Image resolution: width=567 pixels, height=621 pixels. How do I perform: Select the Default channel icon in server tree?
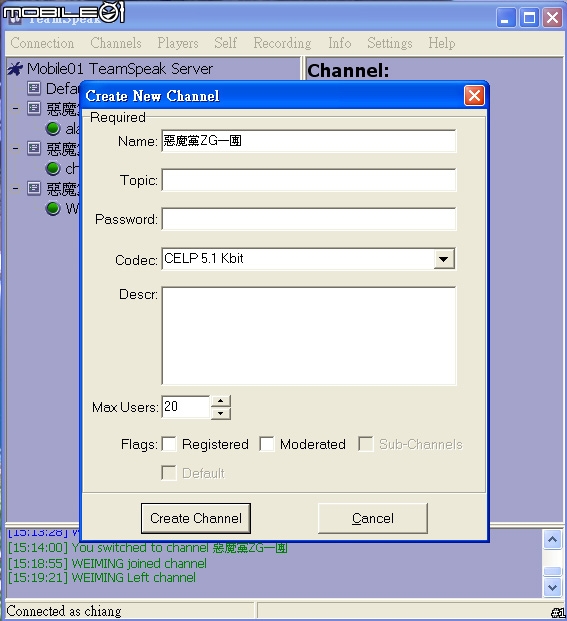pos(34,88)
